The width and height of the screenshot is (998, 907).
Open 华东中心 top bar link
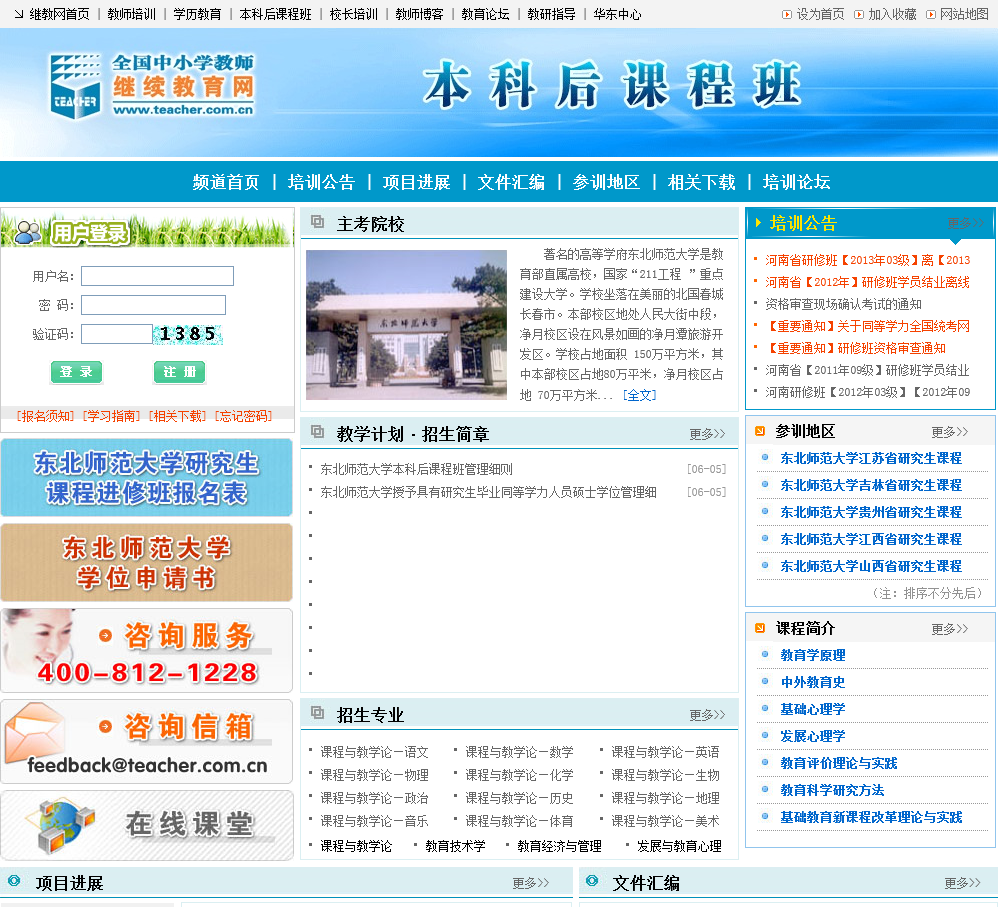click(x=617, y=14)
